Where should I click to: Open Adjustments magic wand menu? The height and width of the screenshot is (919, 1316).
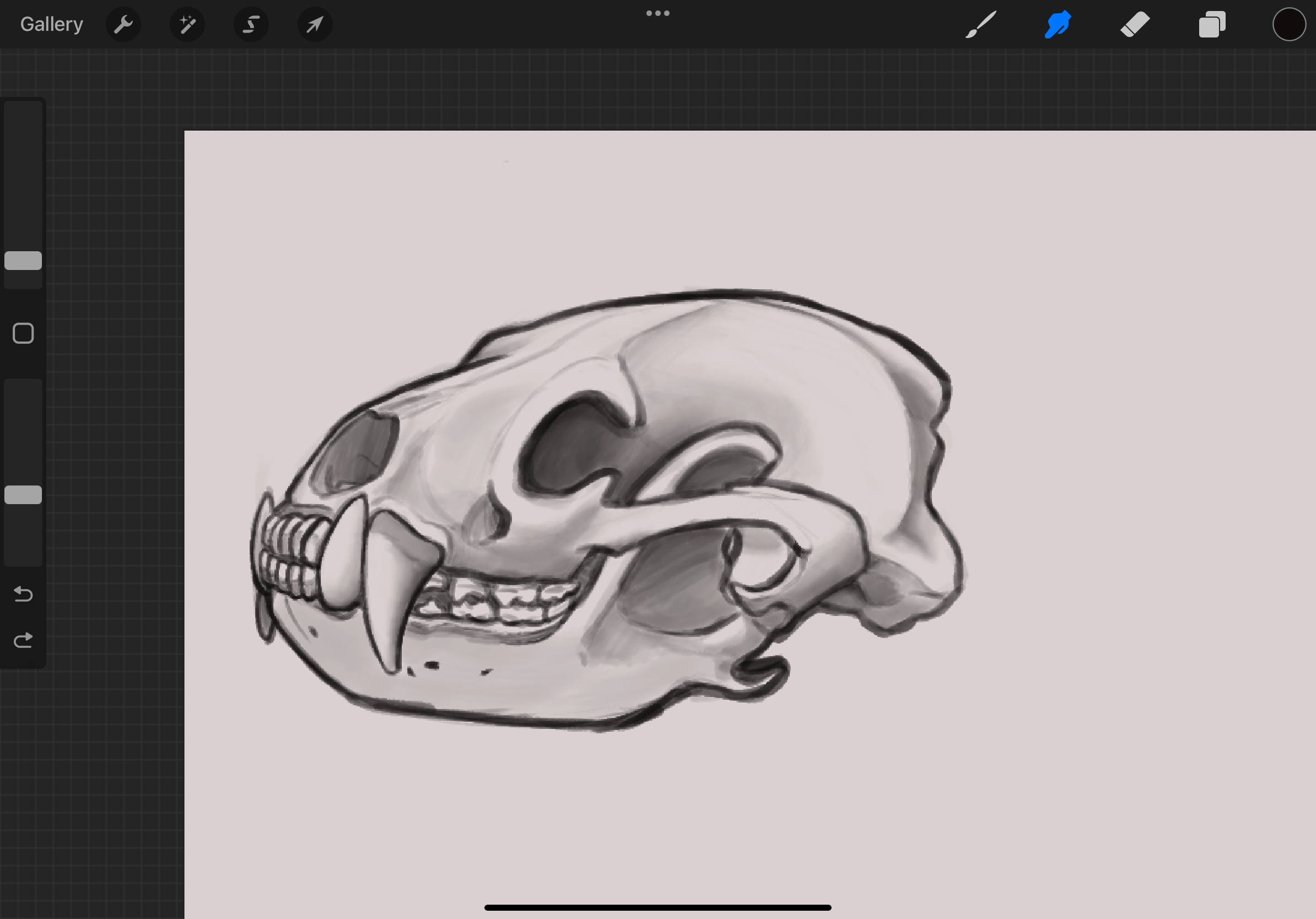click(x=187, y=24)
